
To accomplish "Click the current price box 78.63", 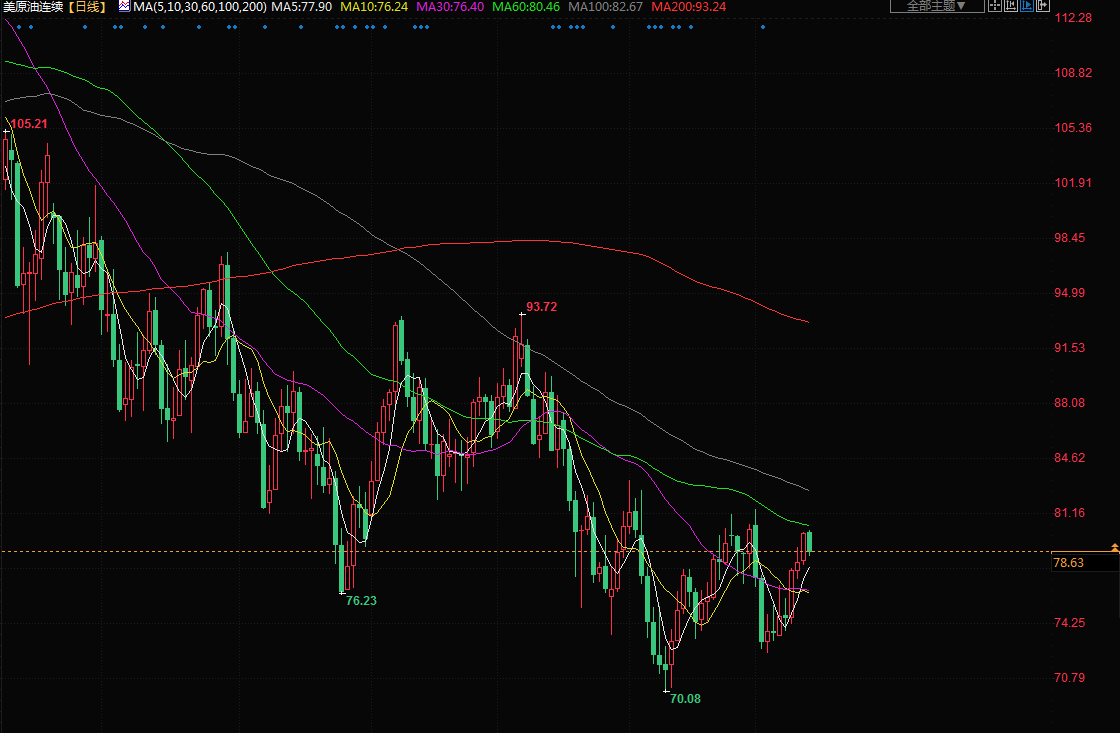I will pos(1068,563).
